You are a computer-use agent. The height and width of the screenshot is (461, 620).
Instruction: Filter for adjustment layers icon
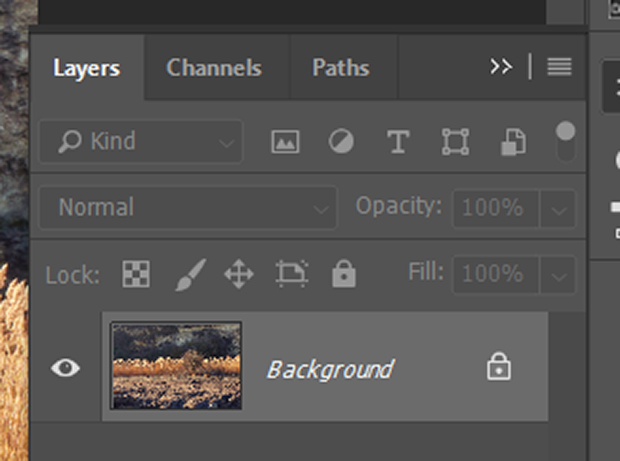(341, 141)
